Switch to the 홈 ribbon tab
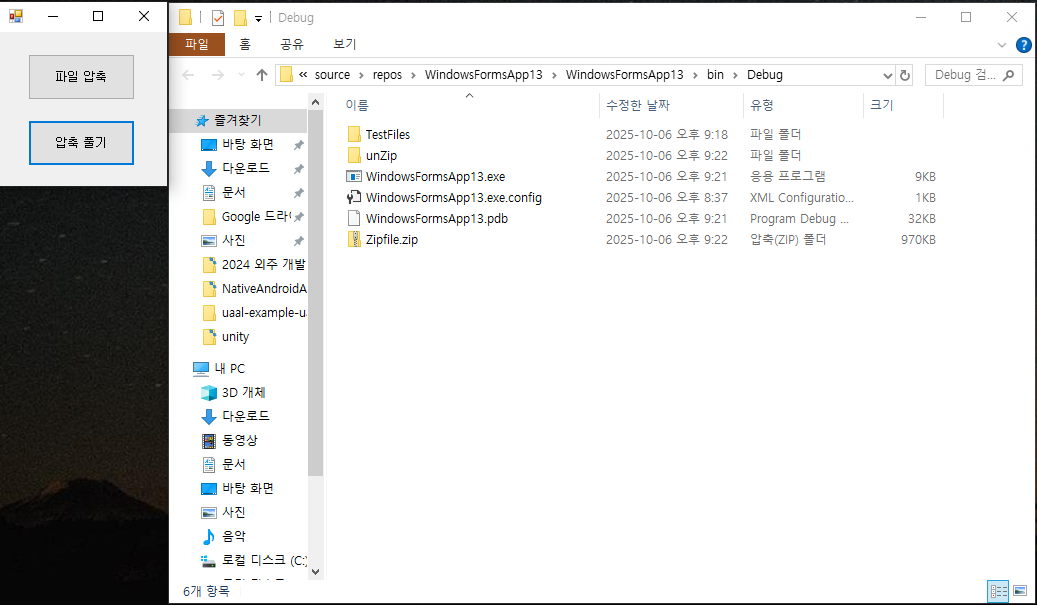 [245, 44]
